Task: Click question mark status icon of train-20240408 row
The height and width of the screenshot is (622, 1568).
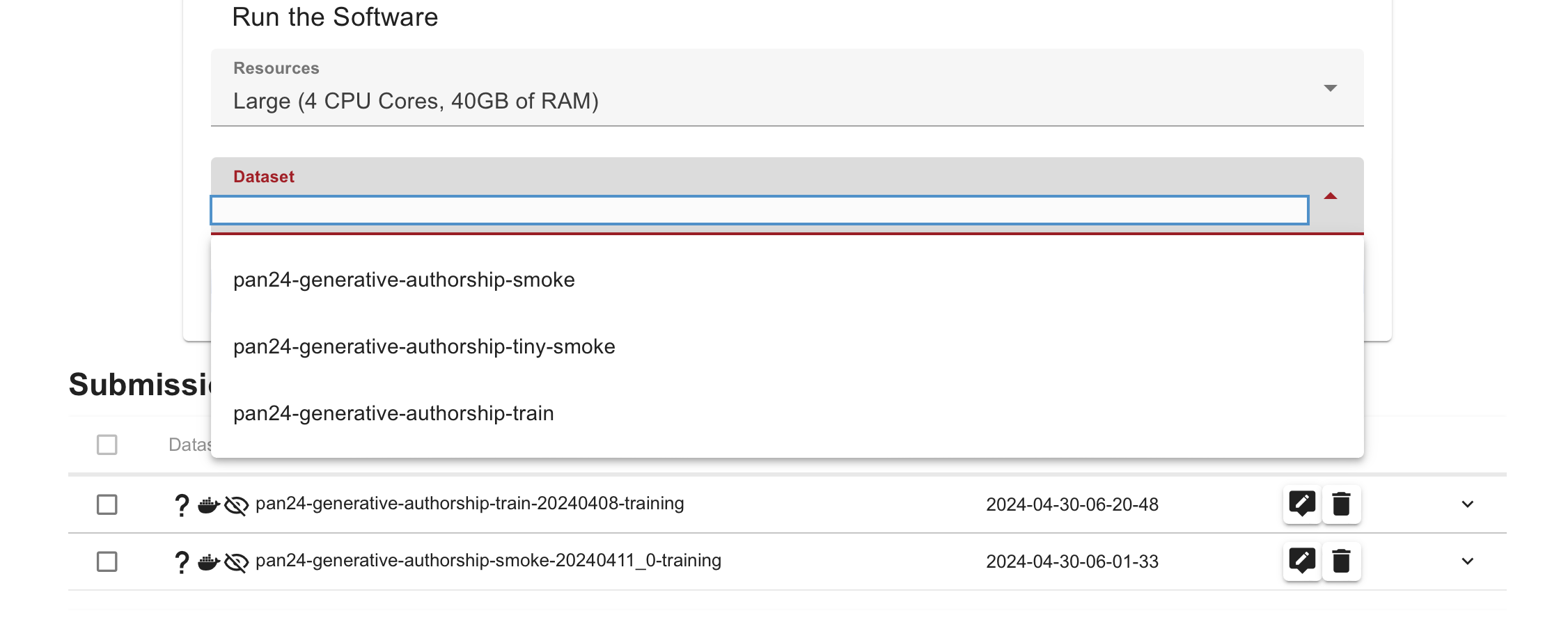Action: pyautogui.click(x=182, y=505)
